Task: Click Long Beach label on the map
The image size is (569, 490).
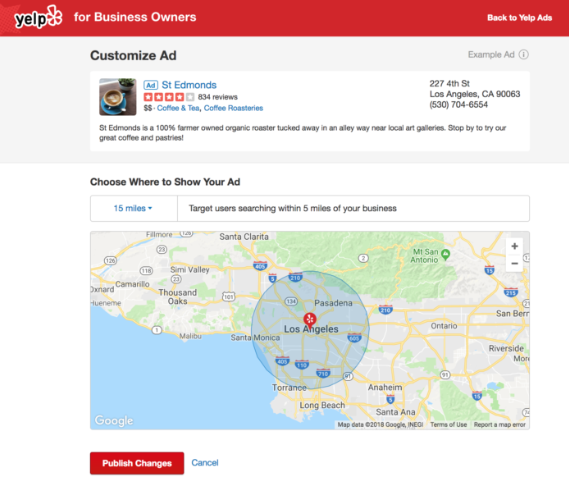Action: pyautogui.click(x=322, y=405)
